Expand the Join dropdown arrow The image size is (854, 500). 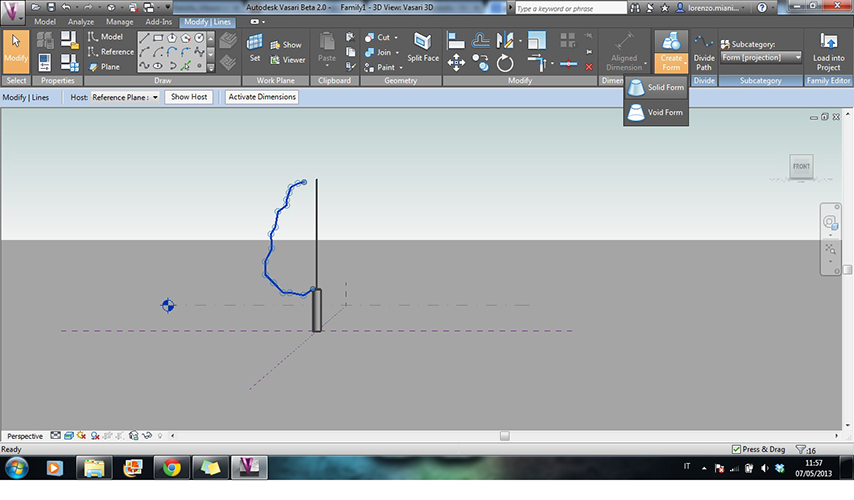pos(397,53)
